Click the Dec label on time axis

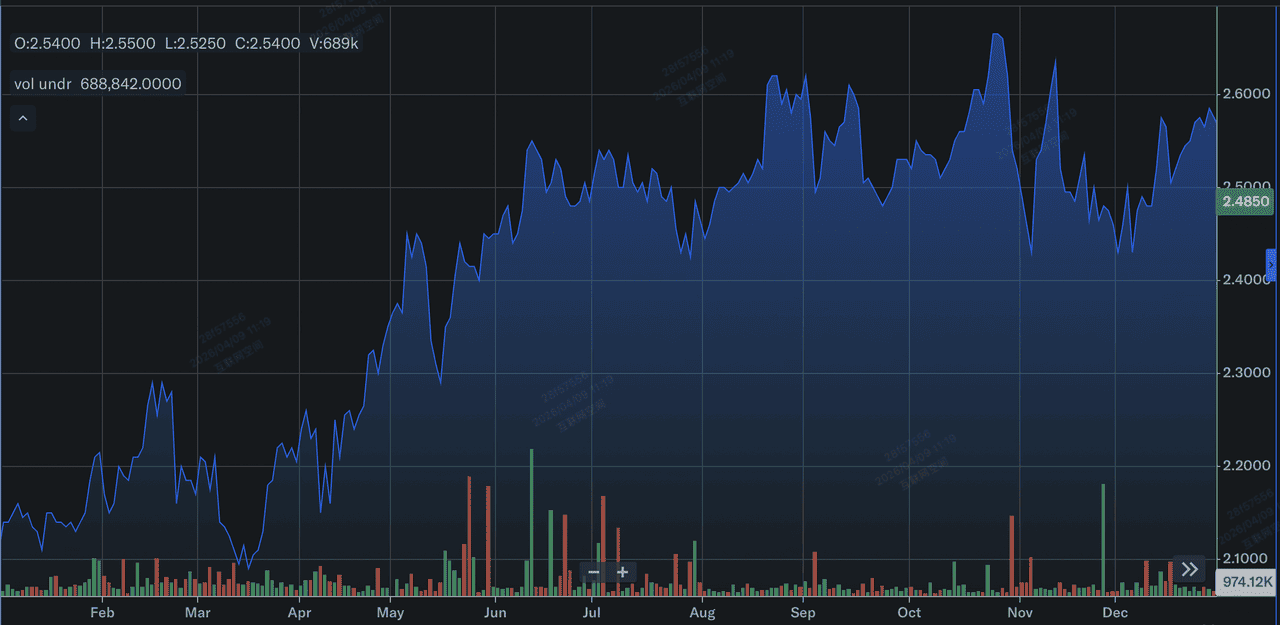(x=1114, y=612)
